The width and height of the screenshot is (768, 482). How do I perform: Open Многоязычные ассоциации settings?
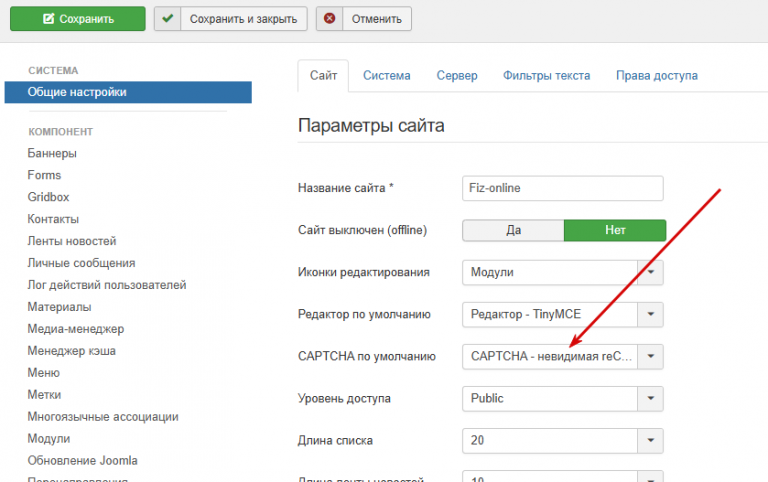click(x=103, y=417)
